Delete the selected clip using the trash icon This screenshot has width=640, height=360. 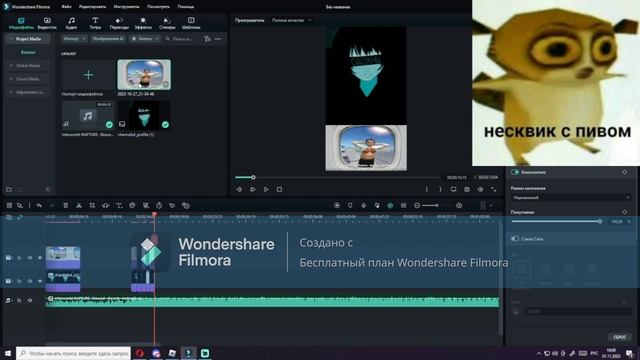point(65,205)
